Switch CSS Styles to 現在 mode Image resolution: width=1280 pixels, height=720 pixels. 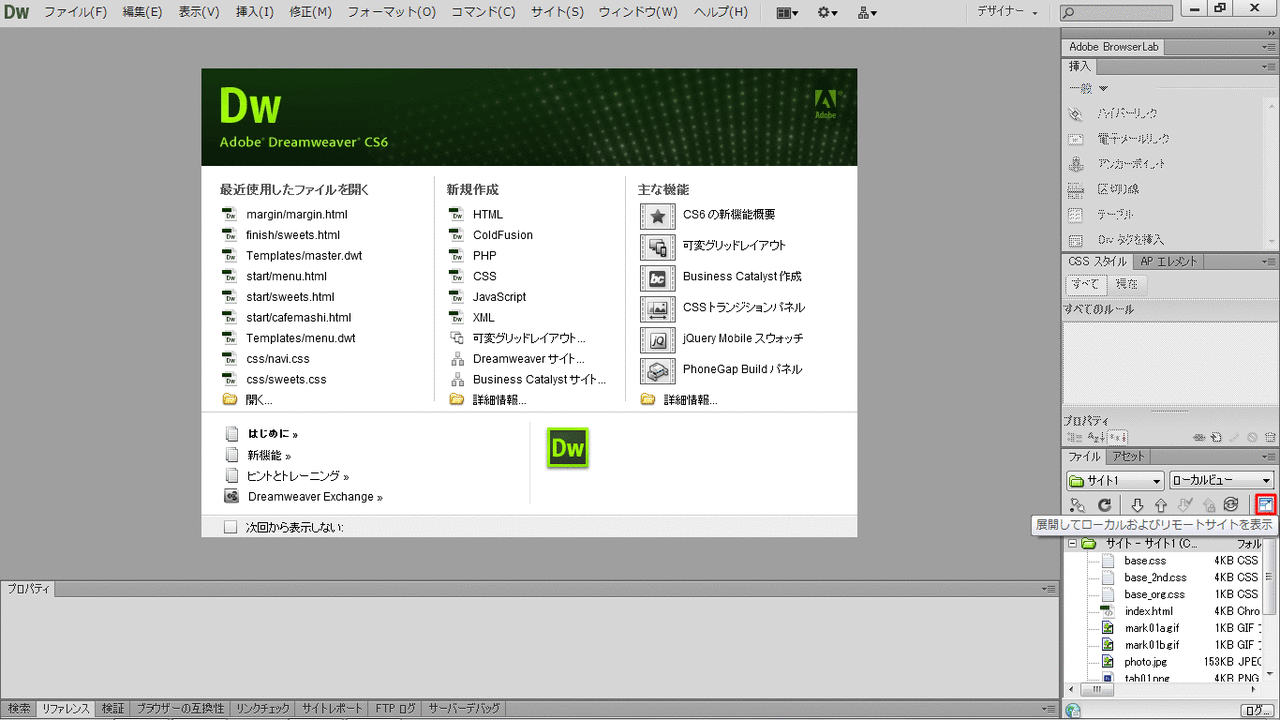(1127, 284)
